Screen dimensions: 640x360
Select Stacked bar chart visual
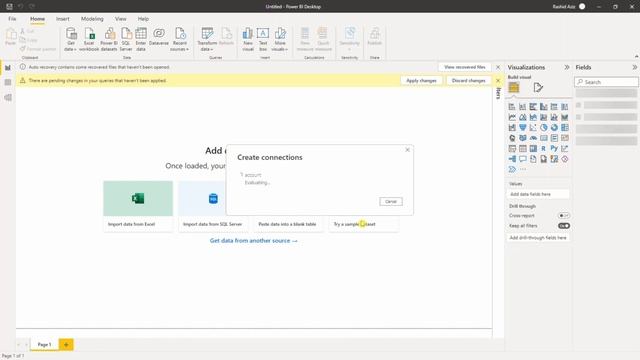(x=512, y=107)
